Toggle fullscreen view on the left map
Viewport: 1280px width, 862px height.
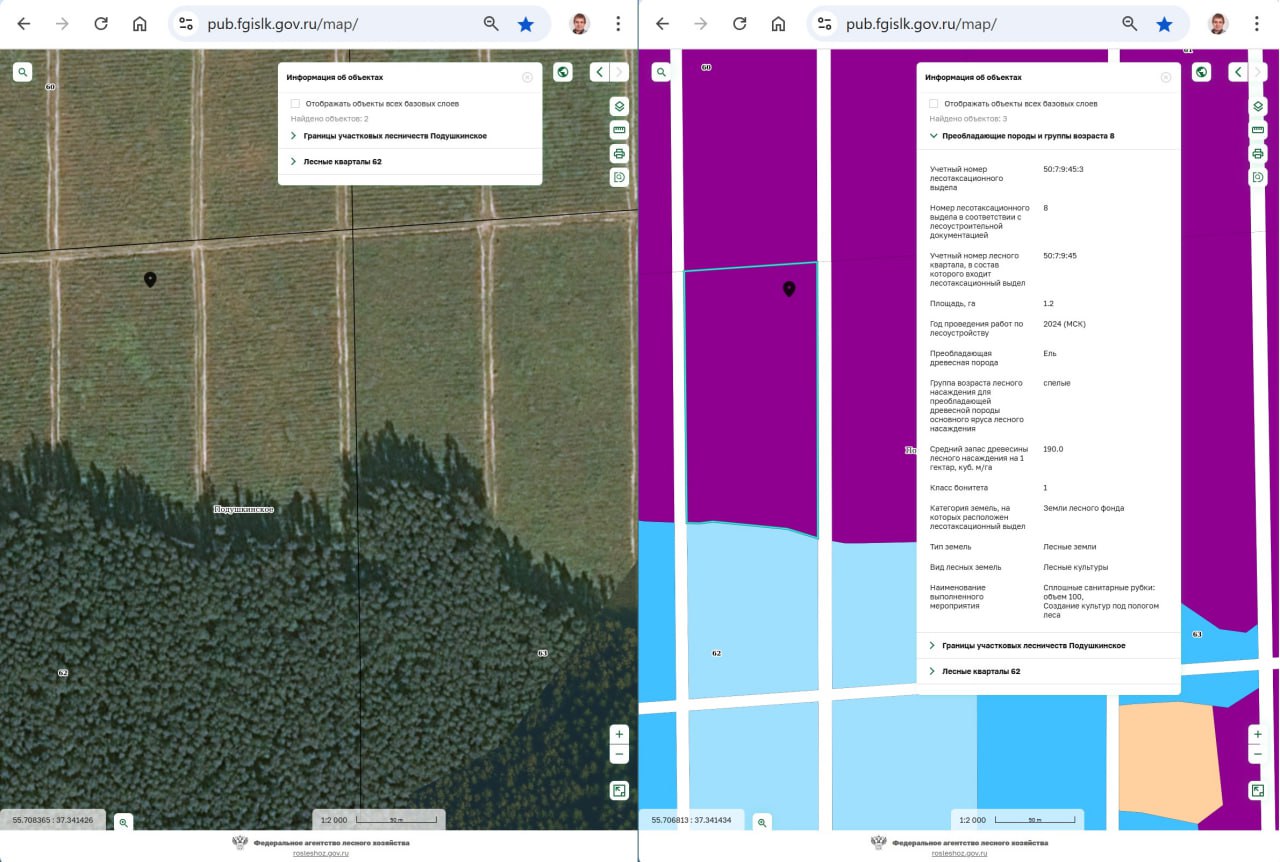click(x=619, y=791)
